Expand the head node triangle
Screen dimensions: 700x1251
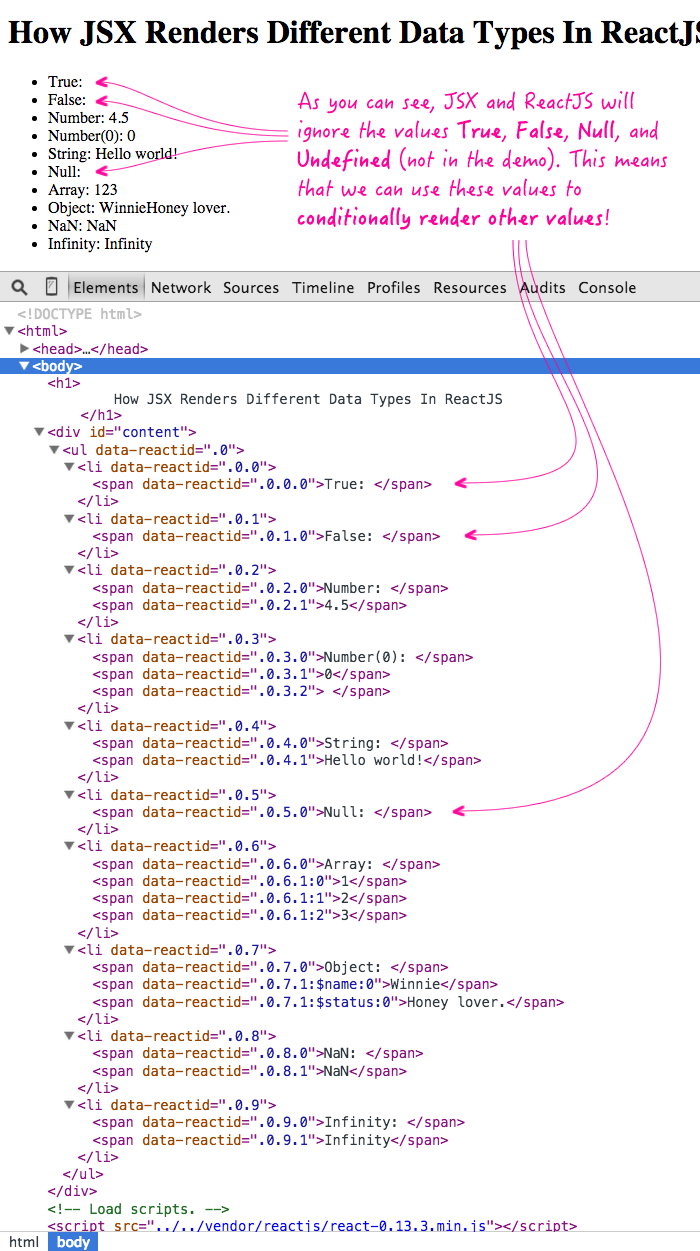click(25, 348)
